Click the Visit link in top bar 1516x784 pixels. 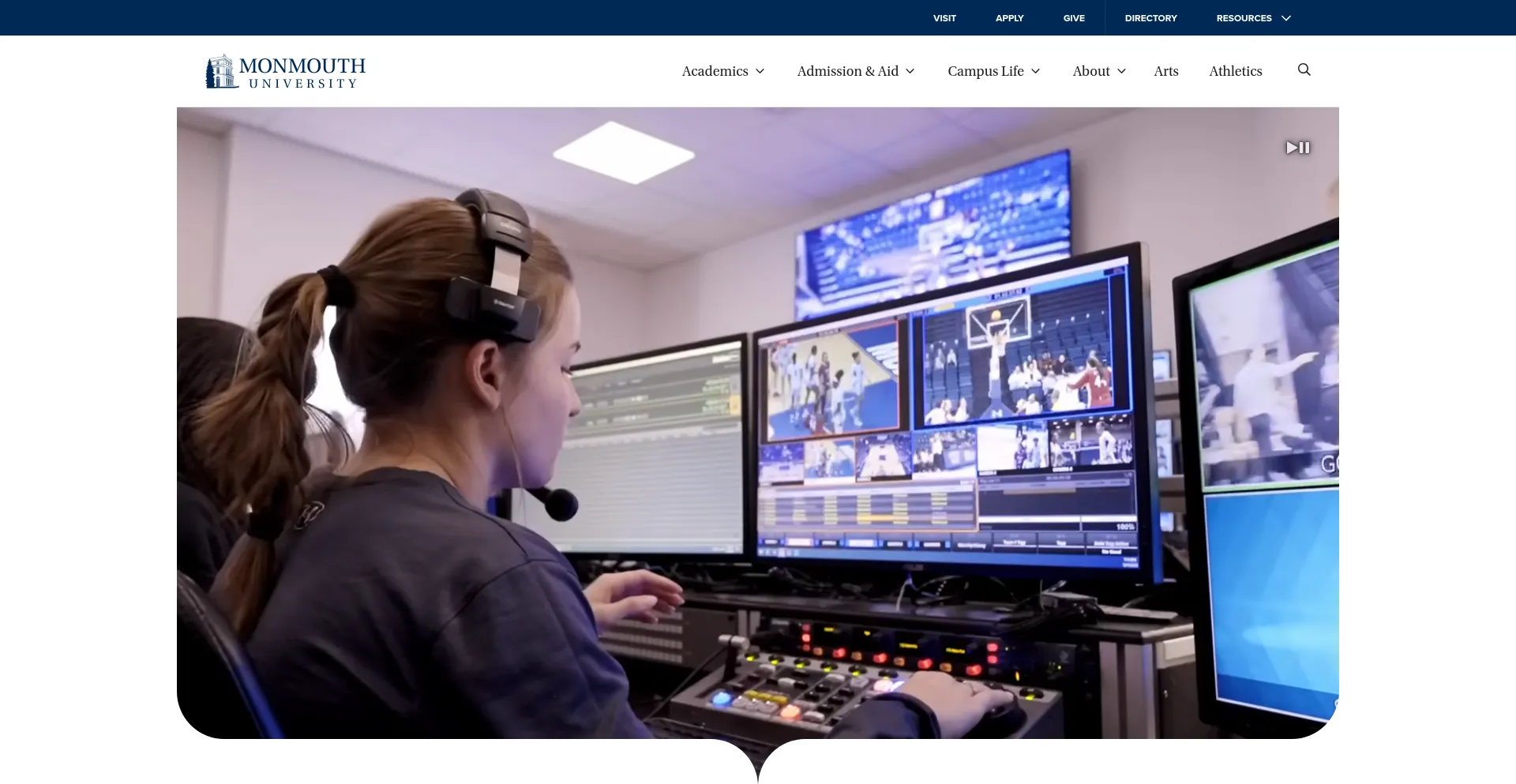944,18
